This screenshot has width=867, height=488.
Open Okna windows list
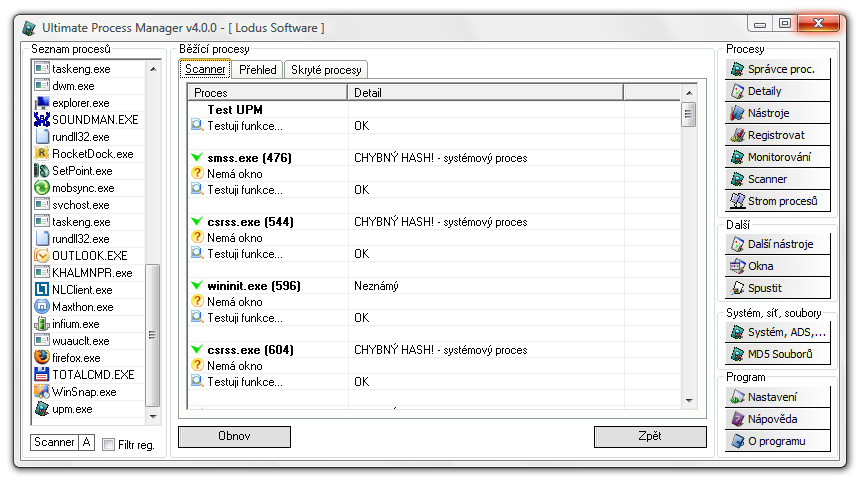coord(777,266)
